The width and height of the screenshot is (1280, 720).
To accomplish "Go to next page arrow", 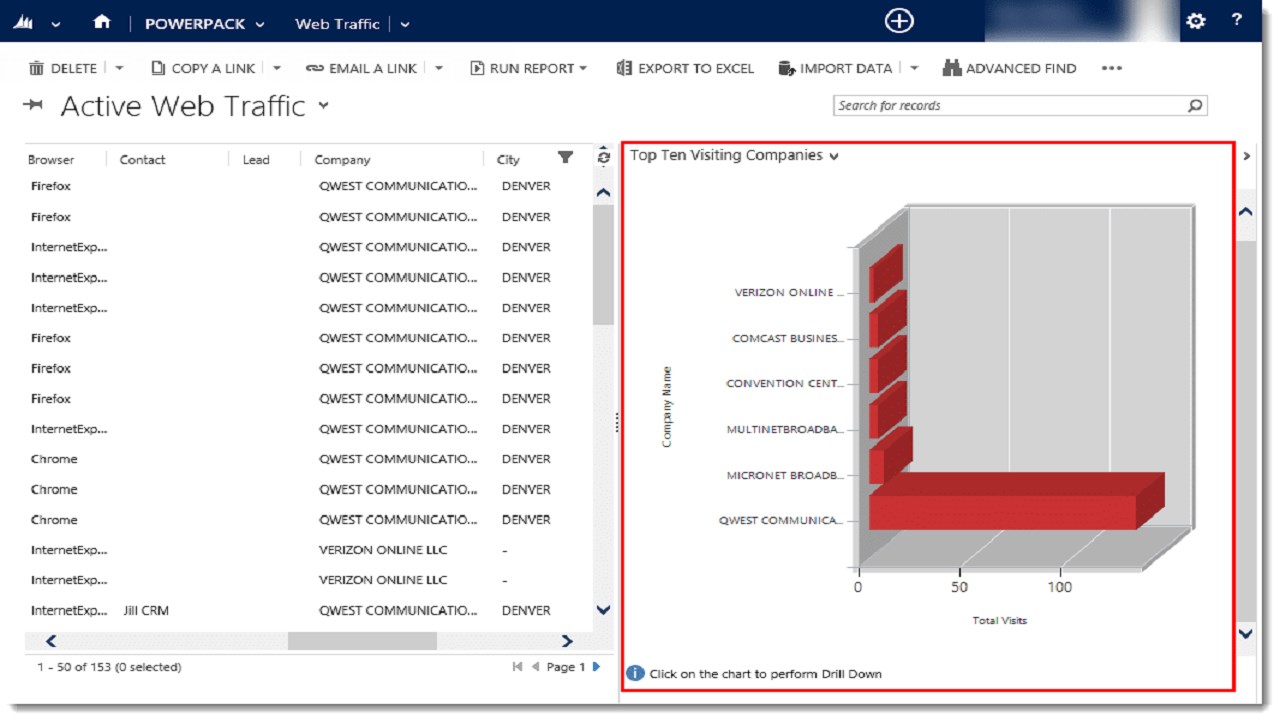I will tap(597, 667).
